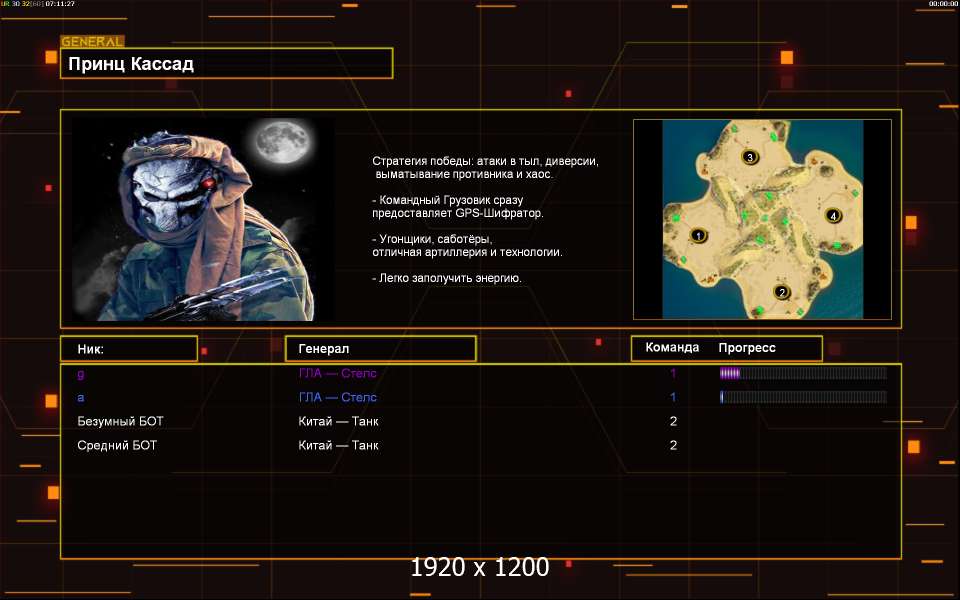Select start position 1 on the minimap
Image resolution: width=960 pixels, height=600 pixels.
tap(698, 235)
